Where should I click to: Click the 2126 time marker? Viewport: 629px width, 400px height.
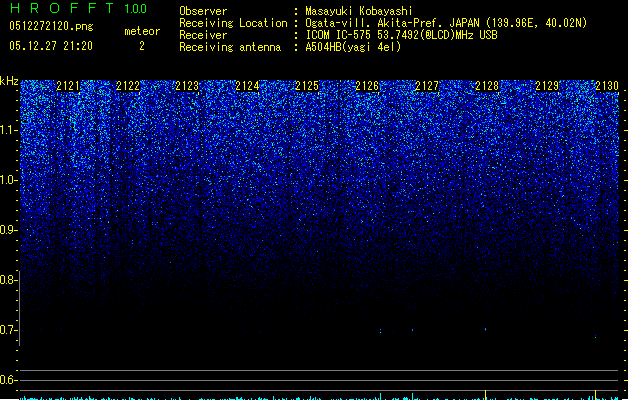point(367,86)
